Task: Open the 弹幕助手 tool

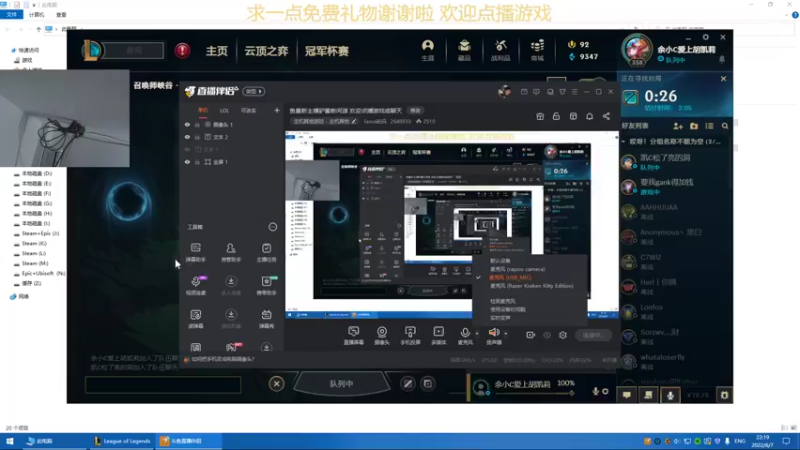Action: tap(195, 252)
